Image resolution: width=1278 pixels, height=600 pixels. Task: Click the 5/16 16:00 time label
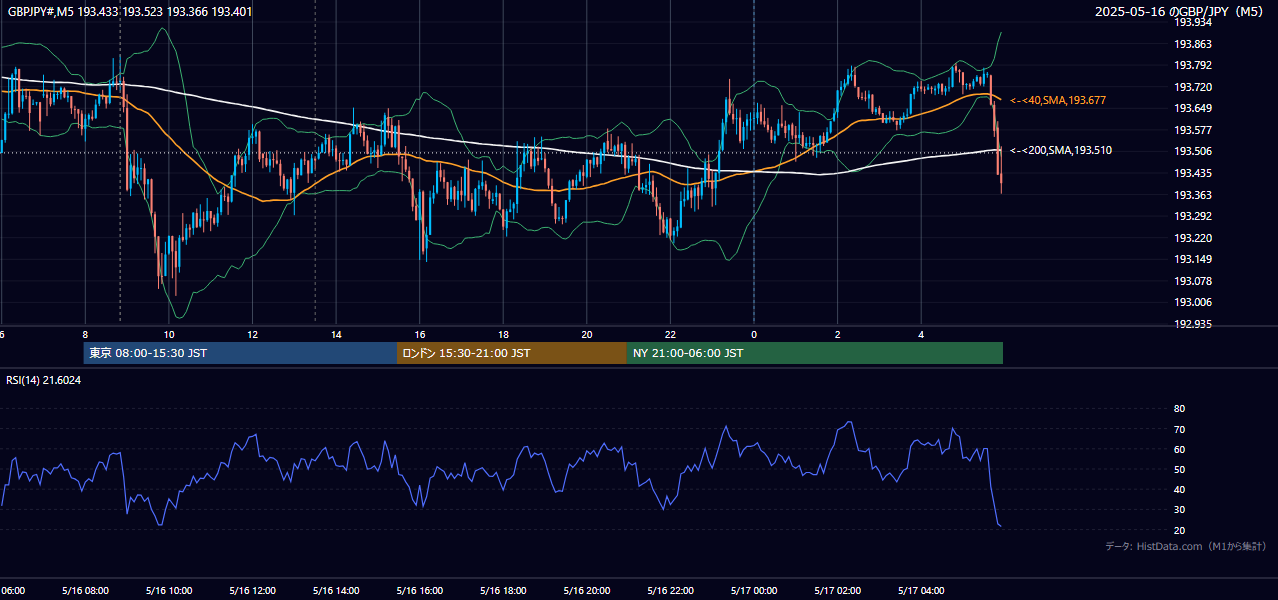pos(419,591)
